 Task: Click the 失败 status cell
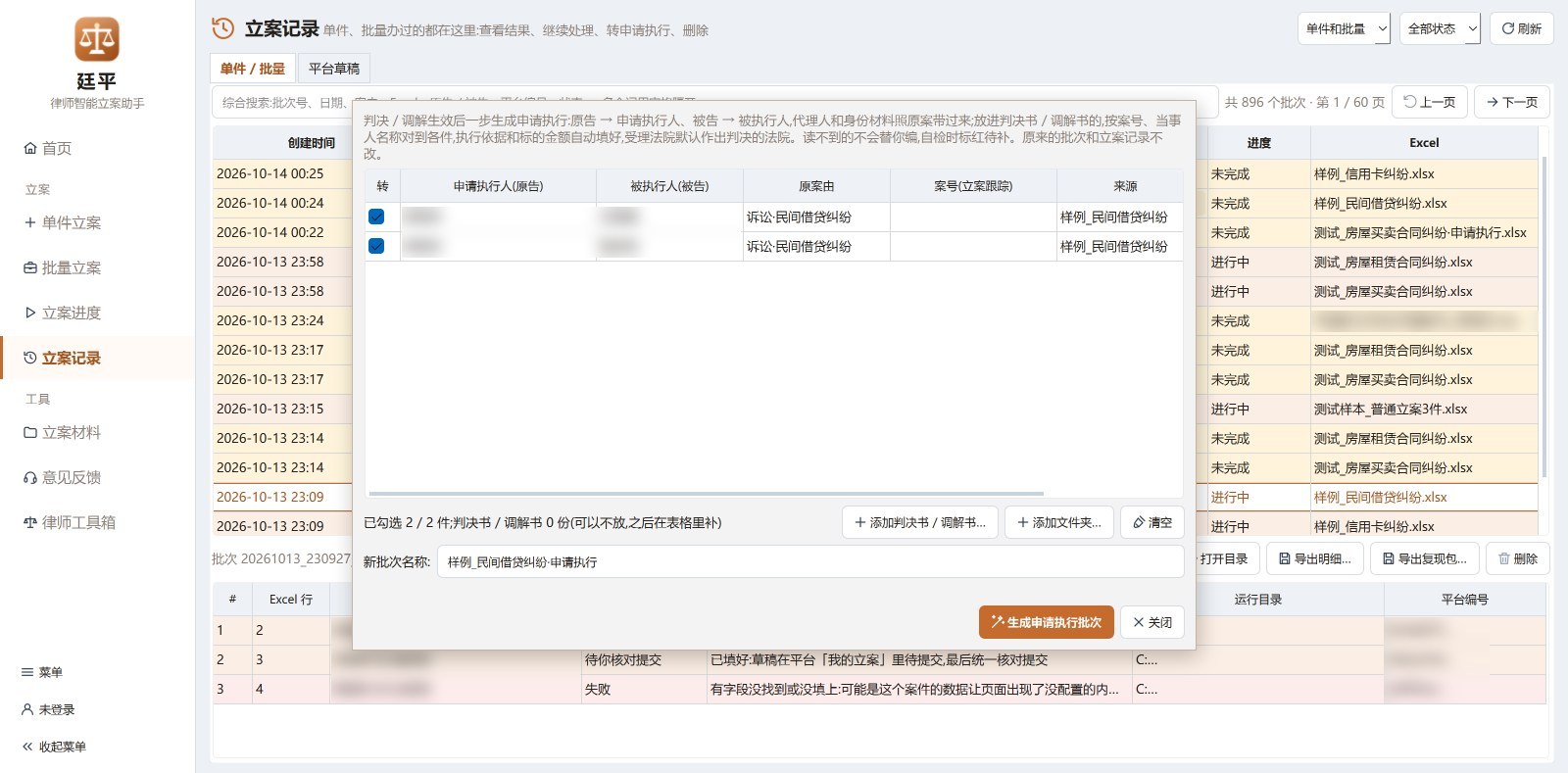point(644,689)
